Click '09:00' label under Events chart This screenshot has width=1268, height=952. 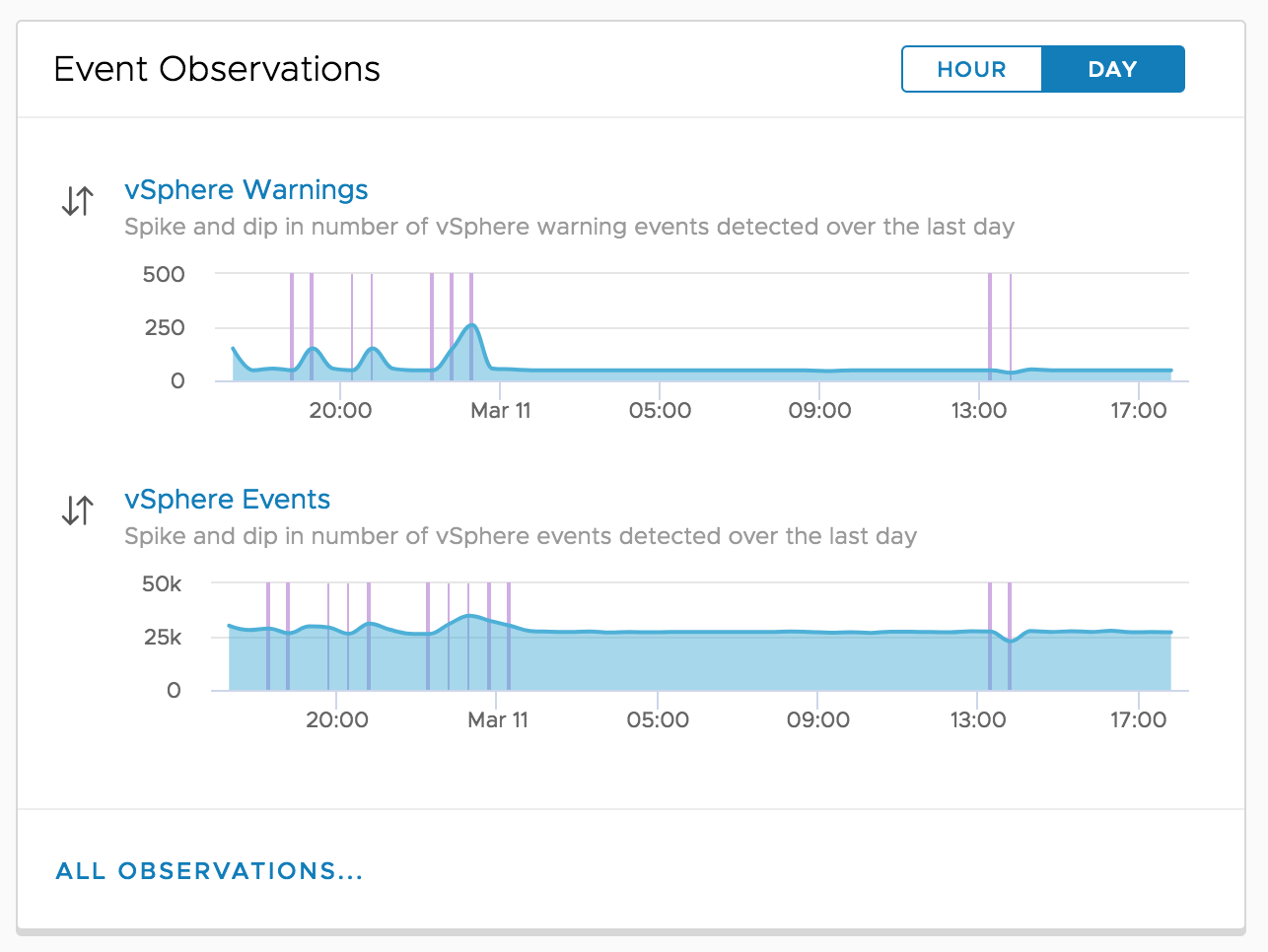(818, 719)
